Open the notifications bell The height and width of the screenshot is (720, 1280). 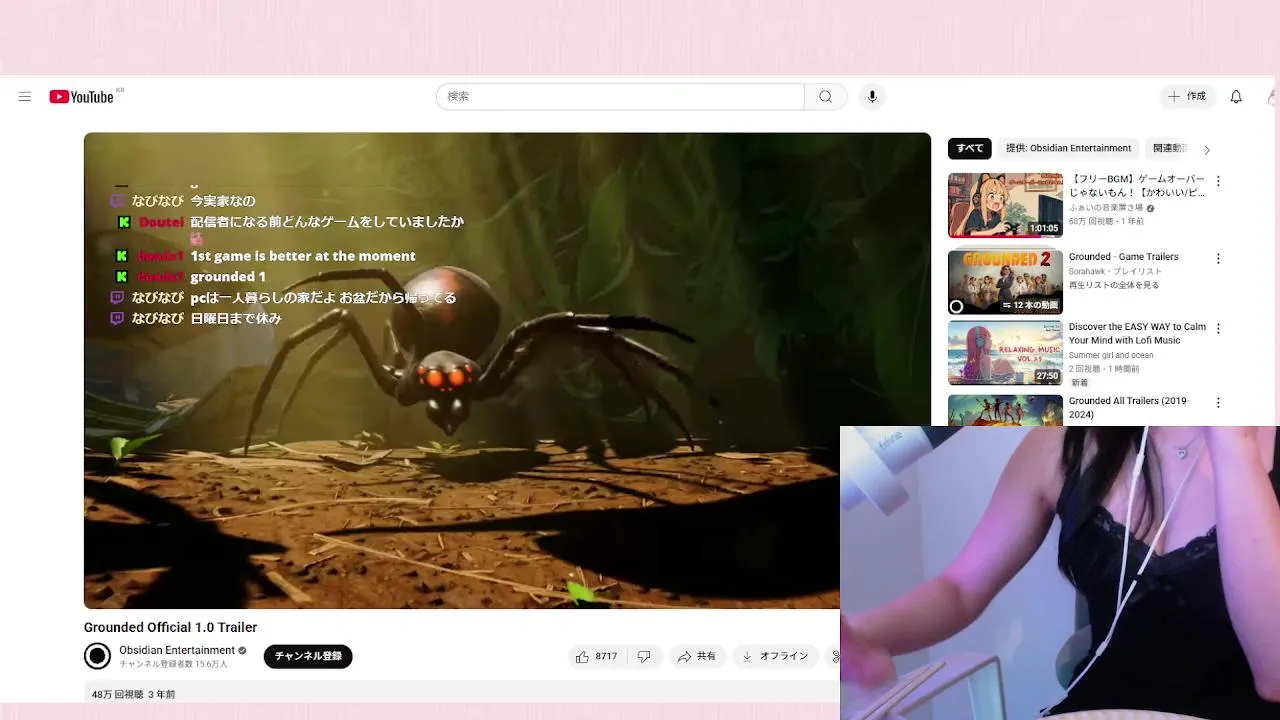(x=1236, y=97)
